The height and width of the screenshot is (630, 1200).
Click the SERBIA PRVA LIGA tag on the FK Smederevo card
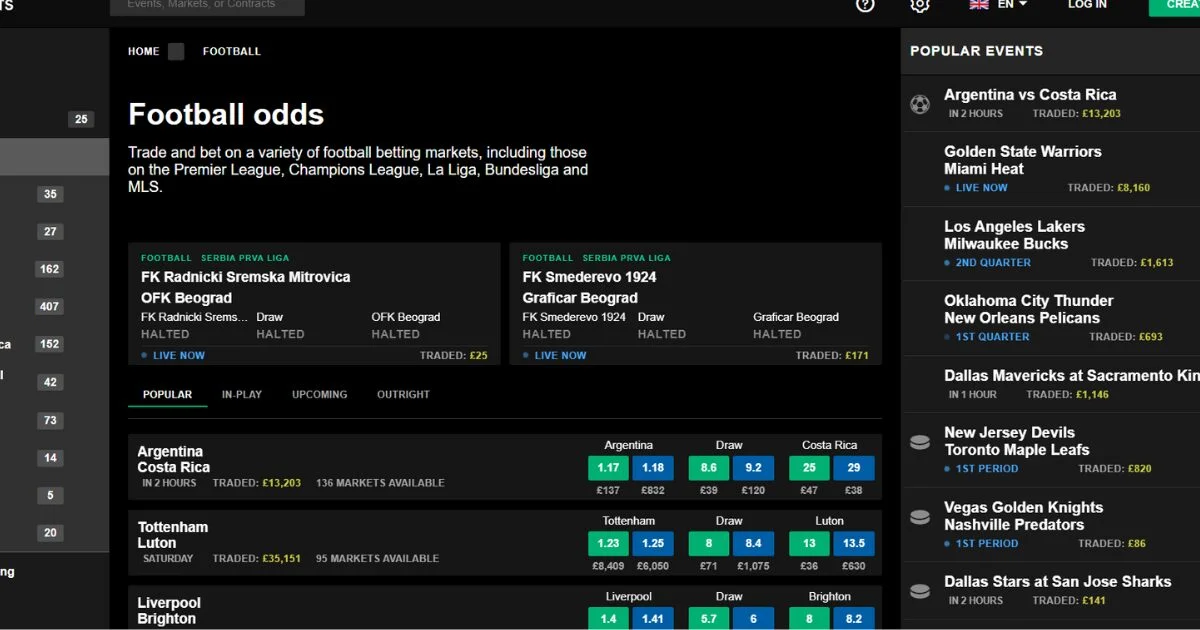point(627,258)
